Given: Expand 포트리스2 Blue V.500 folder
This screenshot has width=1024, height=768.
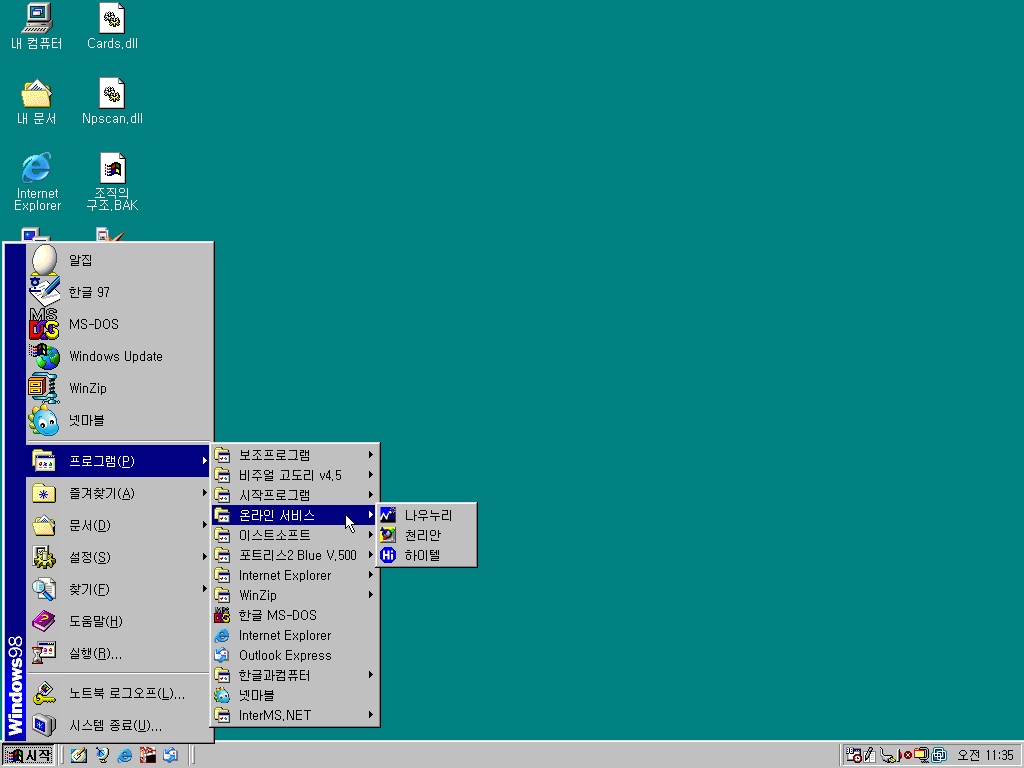Looking at the screenshot, I should point(295,555).
